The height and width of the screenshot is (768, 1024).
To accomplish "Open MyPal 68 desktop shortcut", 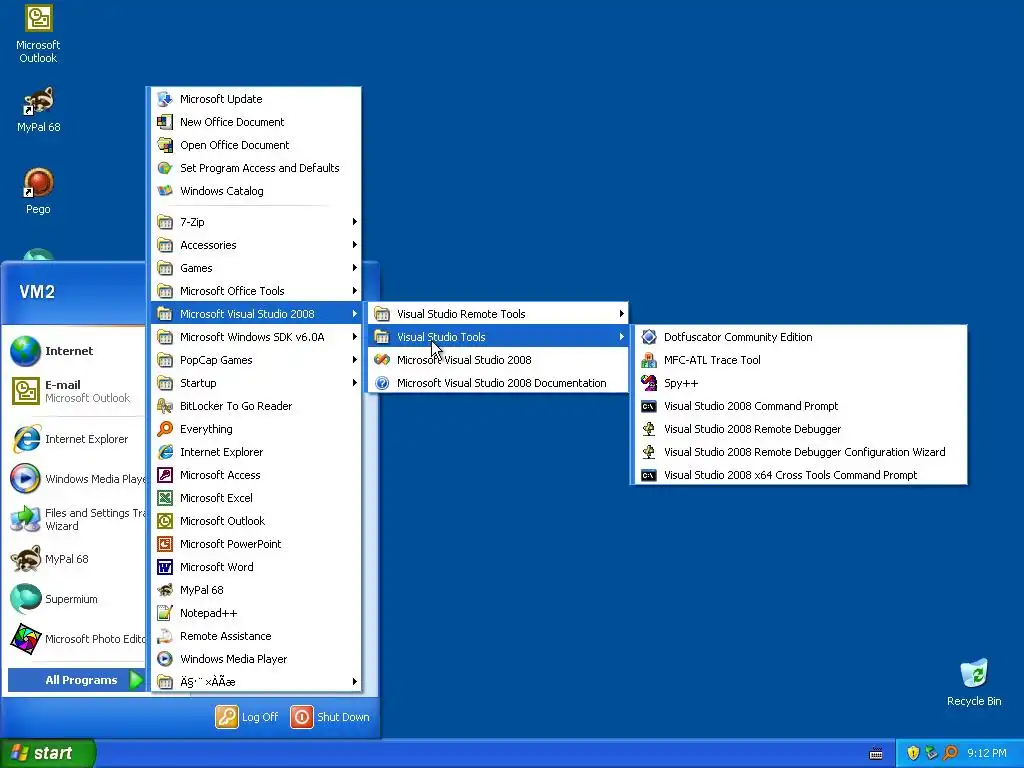I will (x=38, y=110).
